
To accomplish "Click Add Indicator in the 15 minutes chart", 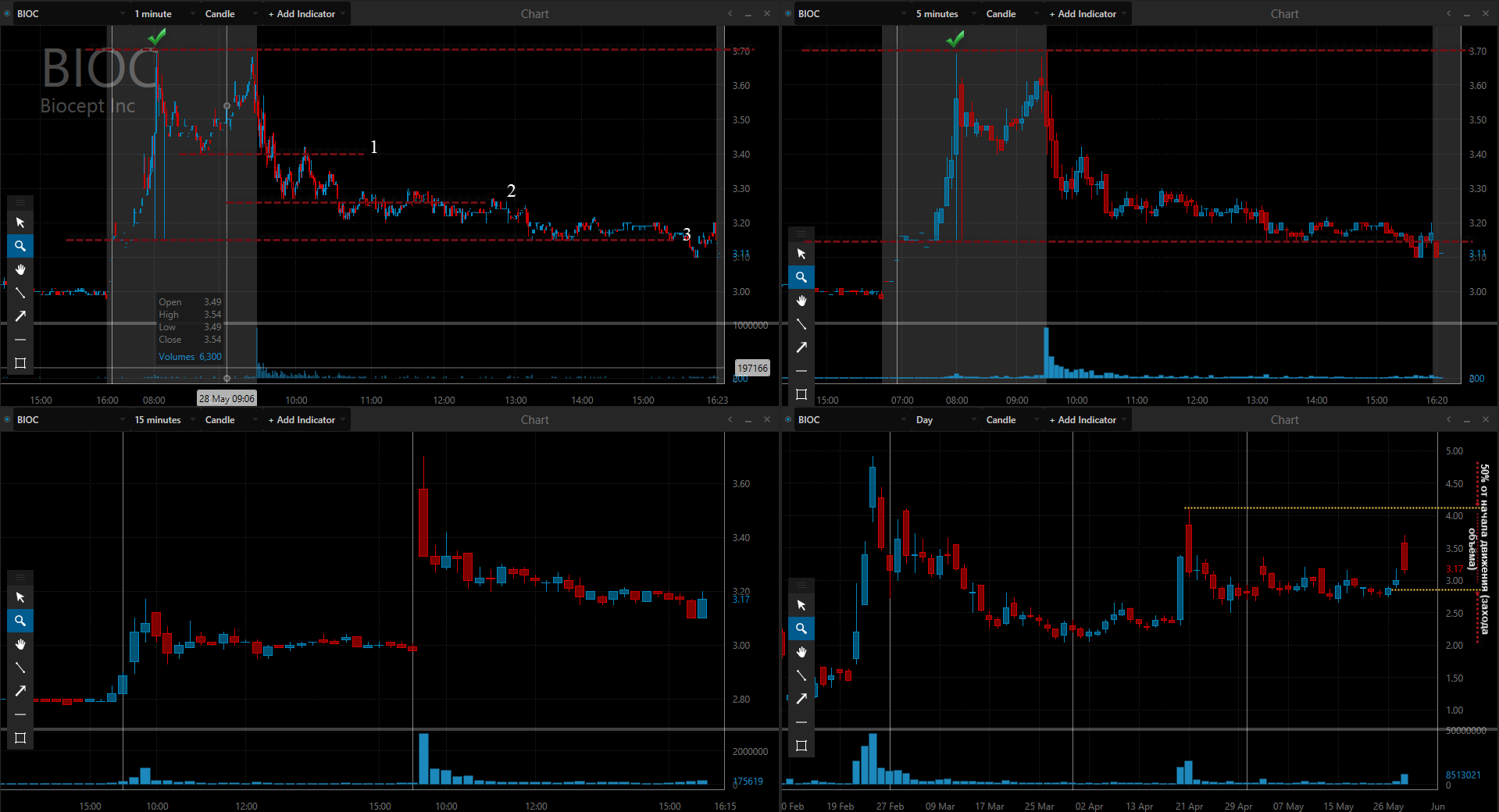I will coord(306,419).
